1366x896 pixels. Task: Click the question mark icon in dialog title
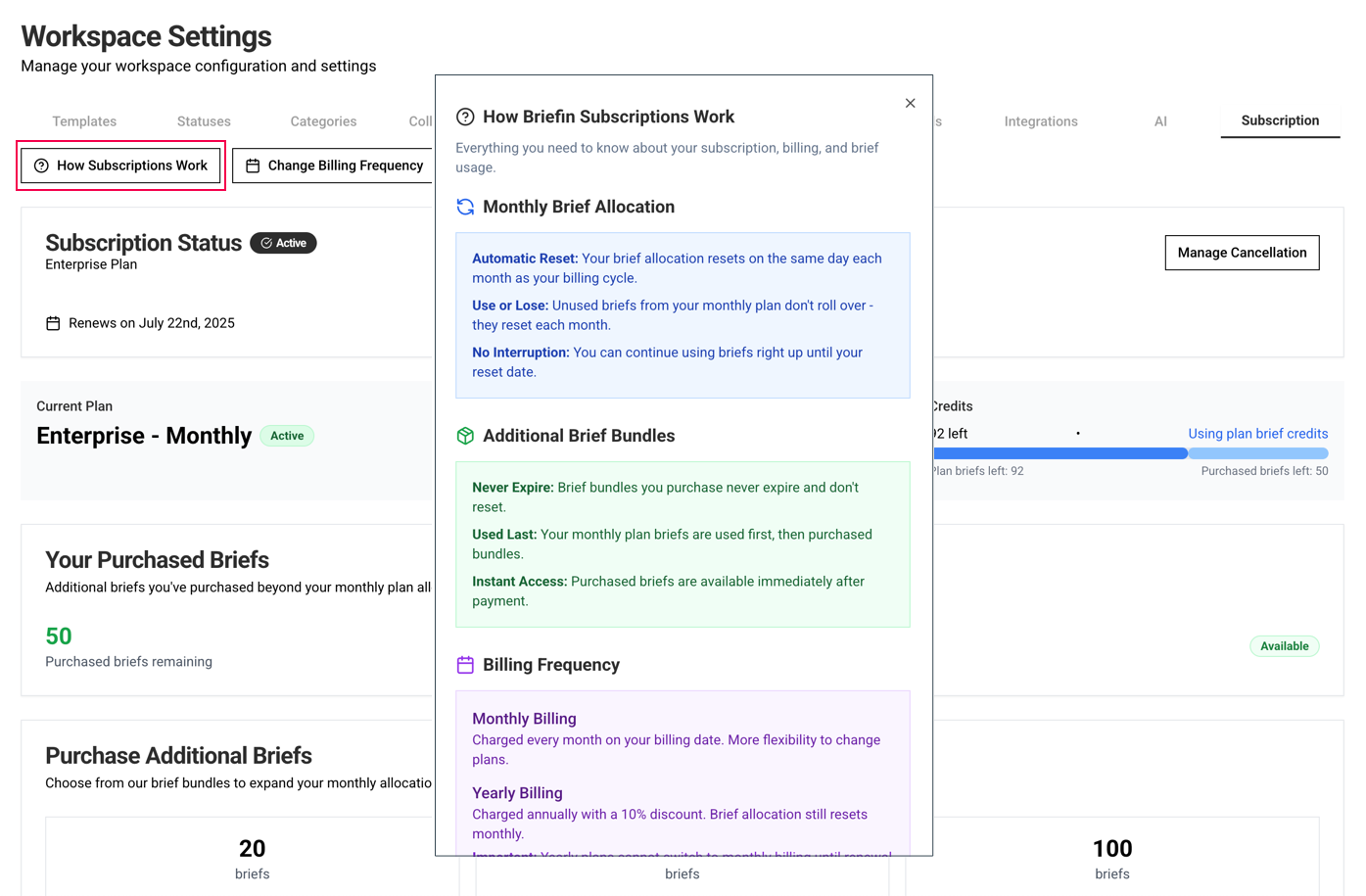(x=465, y=117)
